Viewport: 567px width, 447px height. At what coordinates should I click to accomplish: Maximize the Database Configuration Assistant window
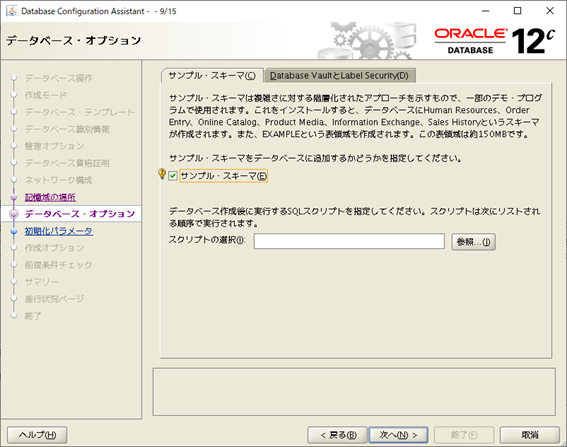tap(517, 11)
